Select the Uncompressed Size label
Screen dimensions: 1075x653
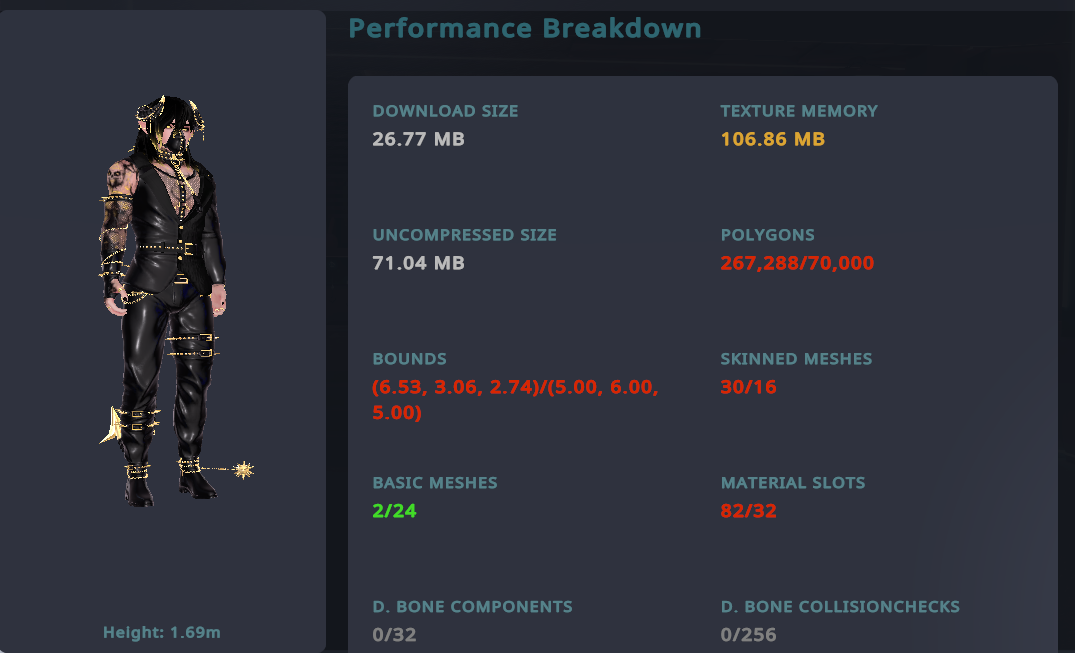coord(464,235)
